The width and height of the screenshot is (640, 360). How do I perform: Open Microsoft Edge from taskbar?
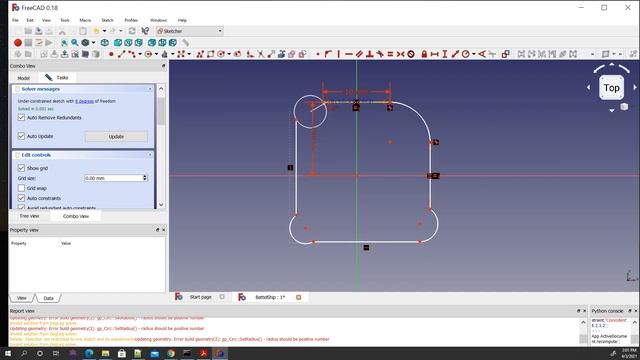point(89,353)
